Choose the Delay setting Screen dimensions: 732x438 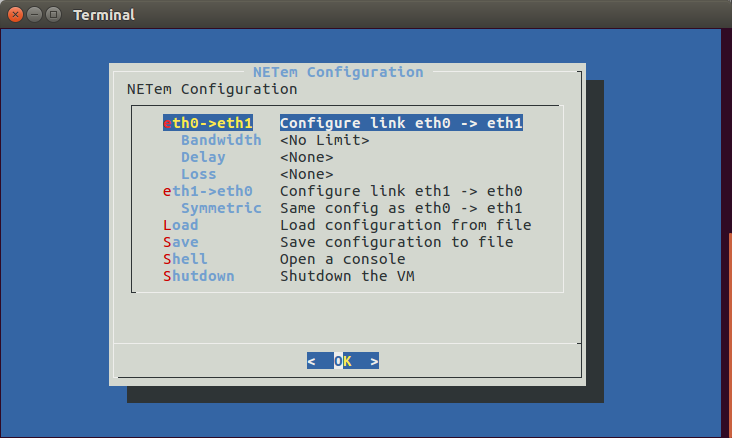(x=203, y=157)
